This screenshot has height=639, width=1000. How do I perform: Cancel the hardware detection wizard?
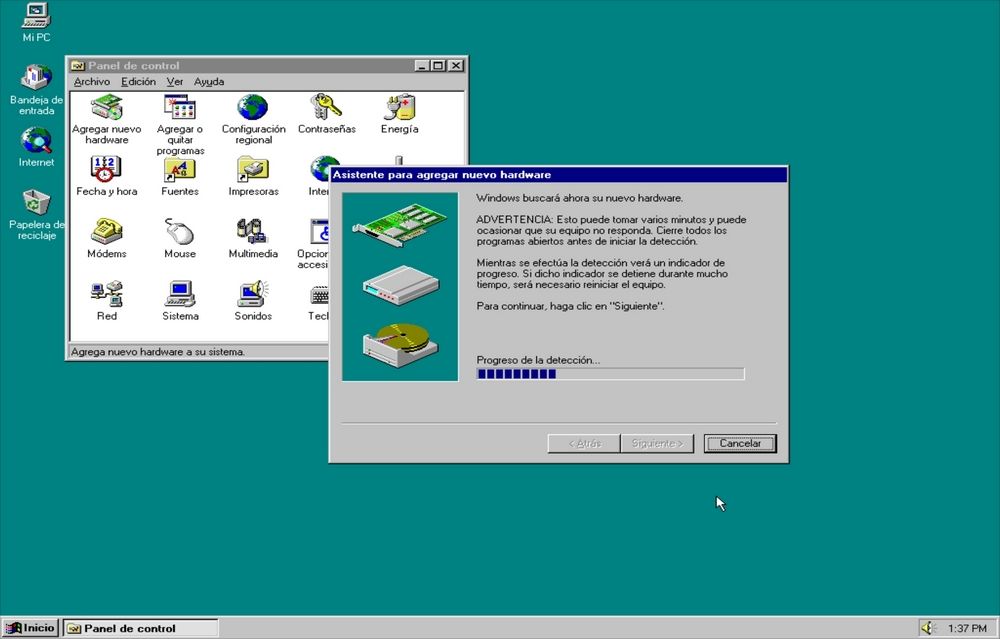[739, 443]
